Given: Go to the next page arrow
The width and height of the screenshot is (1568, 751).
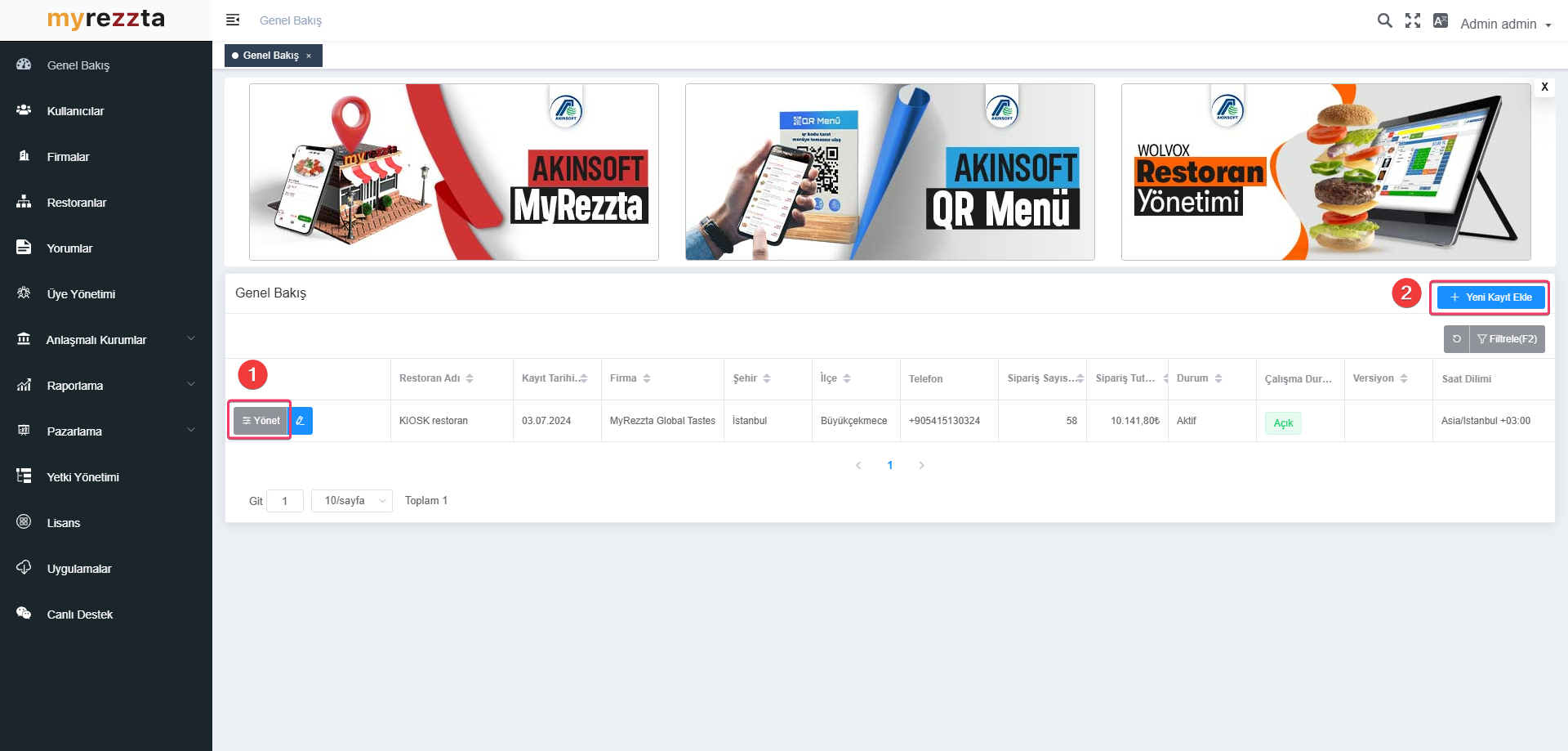Looking at the screenshot, I should tap(921, 465).
